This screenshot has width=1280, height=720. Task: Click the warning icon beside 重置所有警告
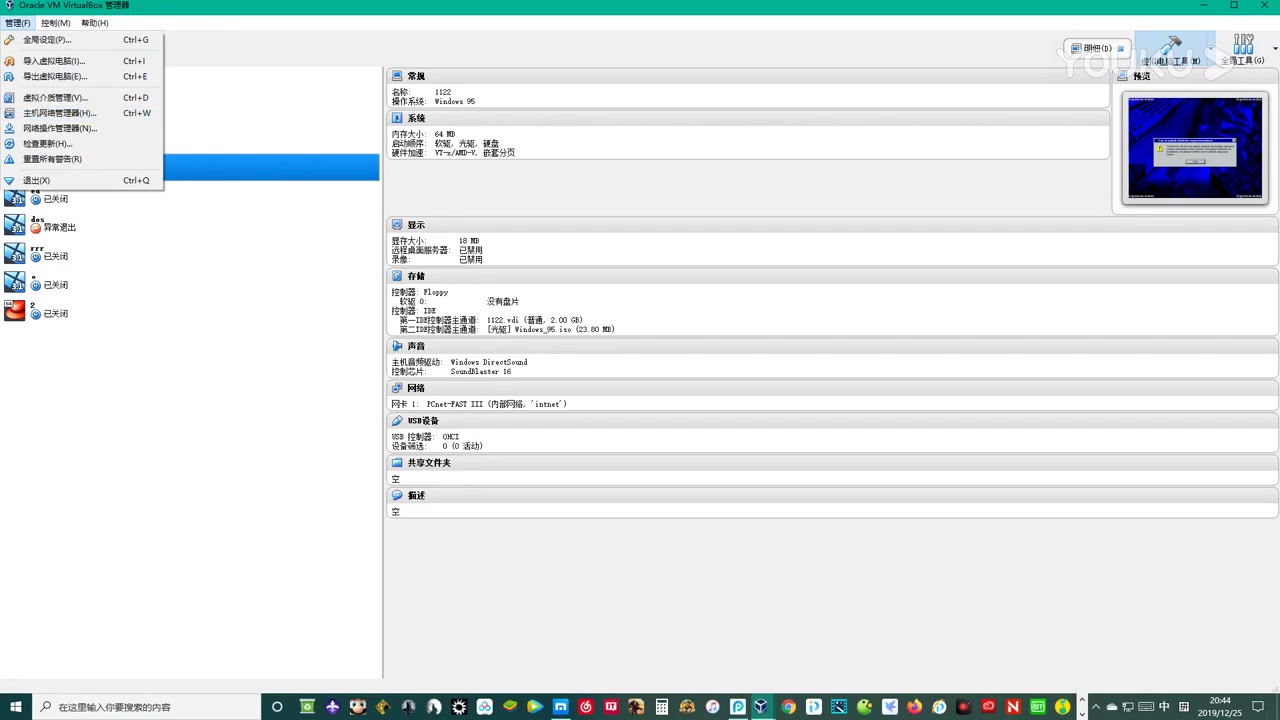pyautogui.click(x=10, y=159)
